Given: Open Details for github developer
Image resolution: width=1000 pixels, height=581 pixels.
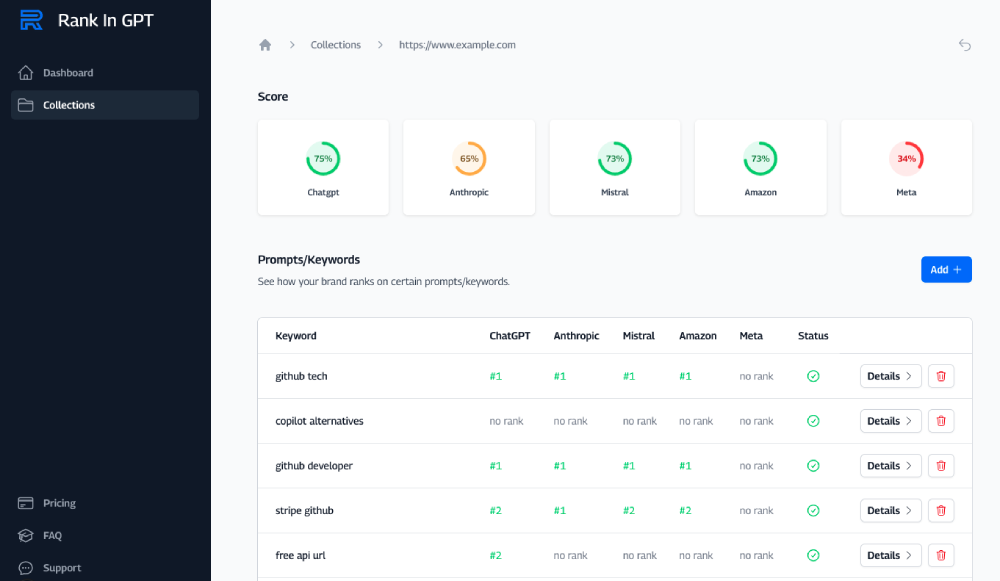Looking at the screenshot, I should pos(890,466).
